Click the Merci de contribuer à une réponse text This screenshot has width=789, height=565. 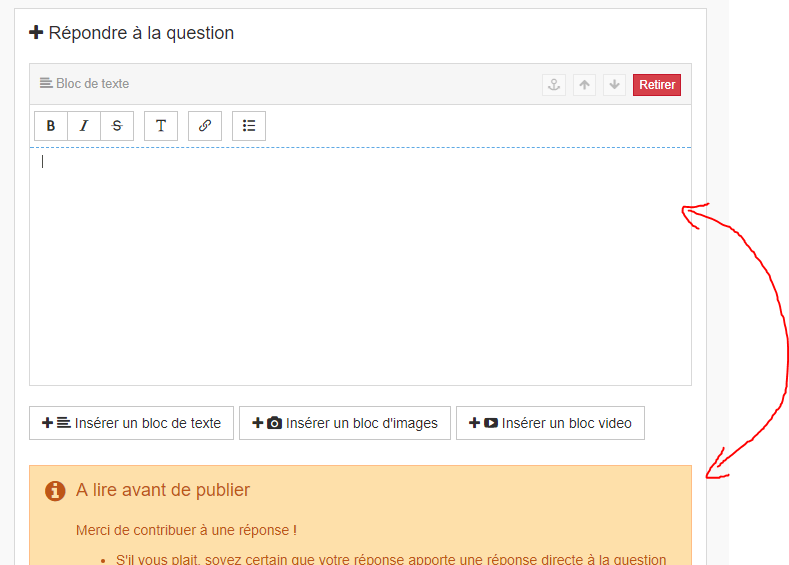[186, 530]
